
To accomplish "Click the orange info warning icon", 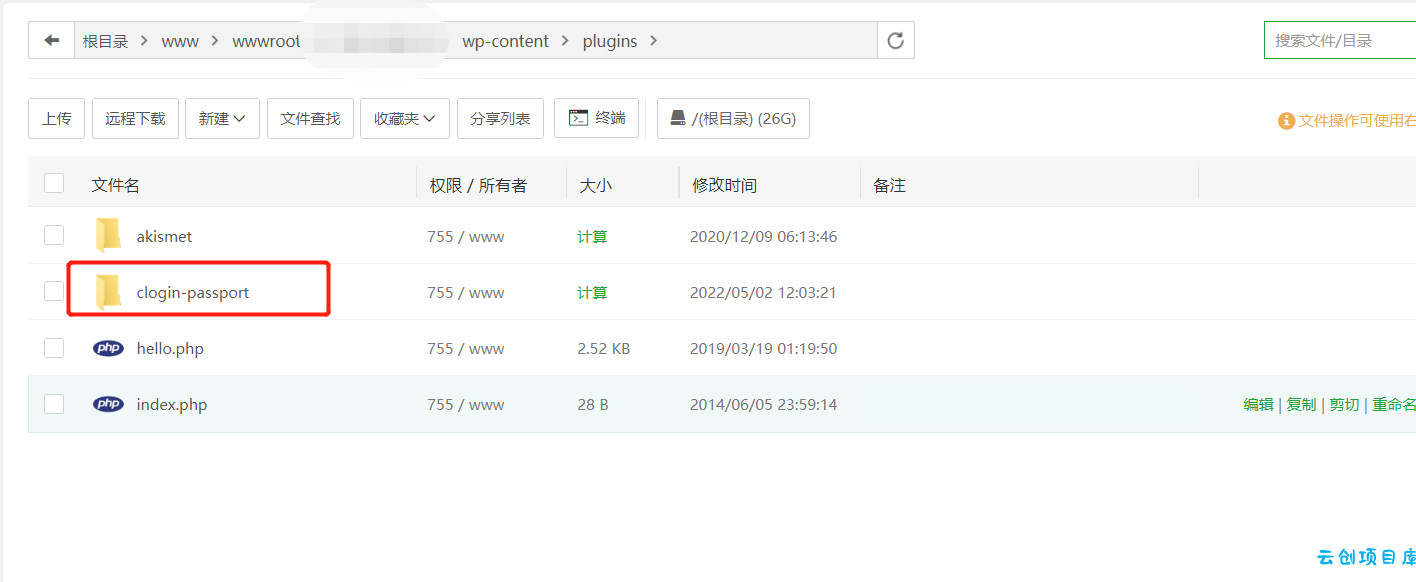I will (1286, 121).
